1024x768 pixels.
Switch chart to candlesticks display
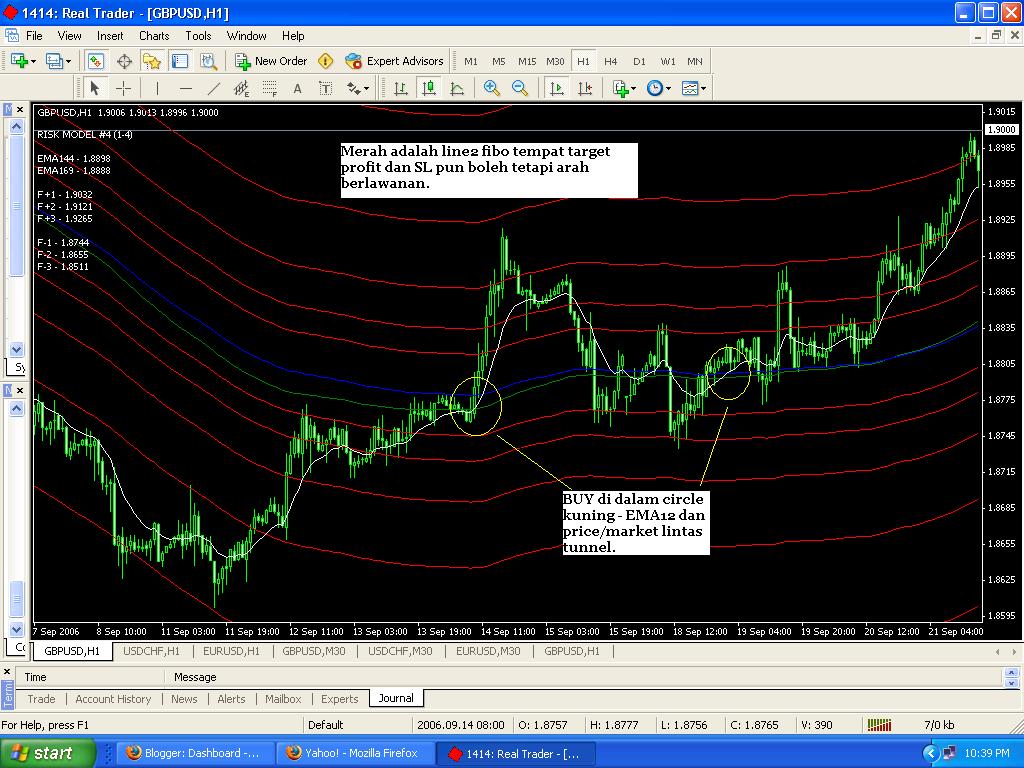point(429,88)
